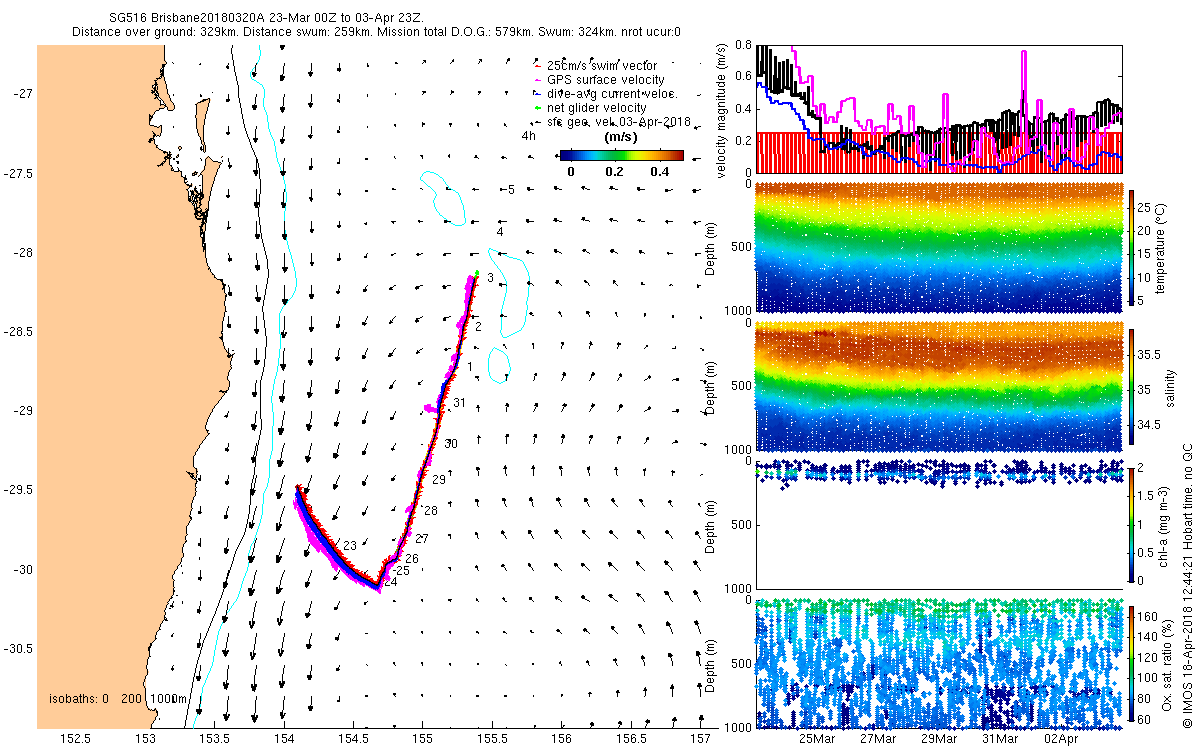Click the day '28' marker on the glider track

point(431,510)
